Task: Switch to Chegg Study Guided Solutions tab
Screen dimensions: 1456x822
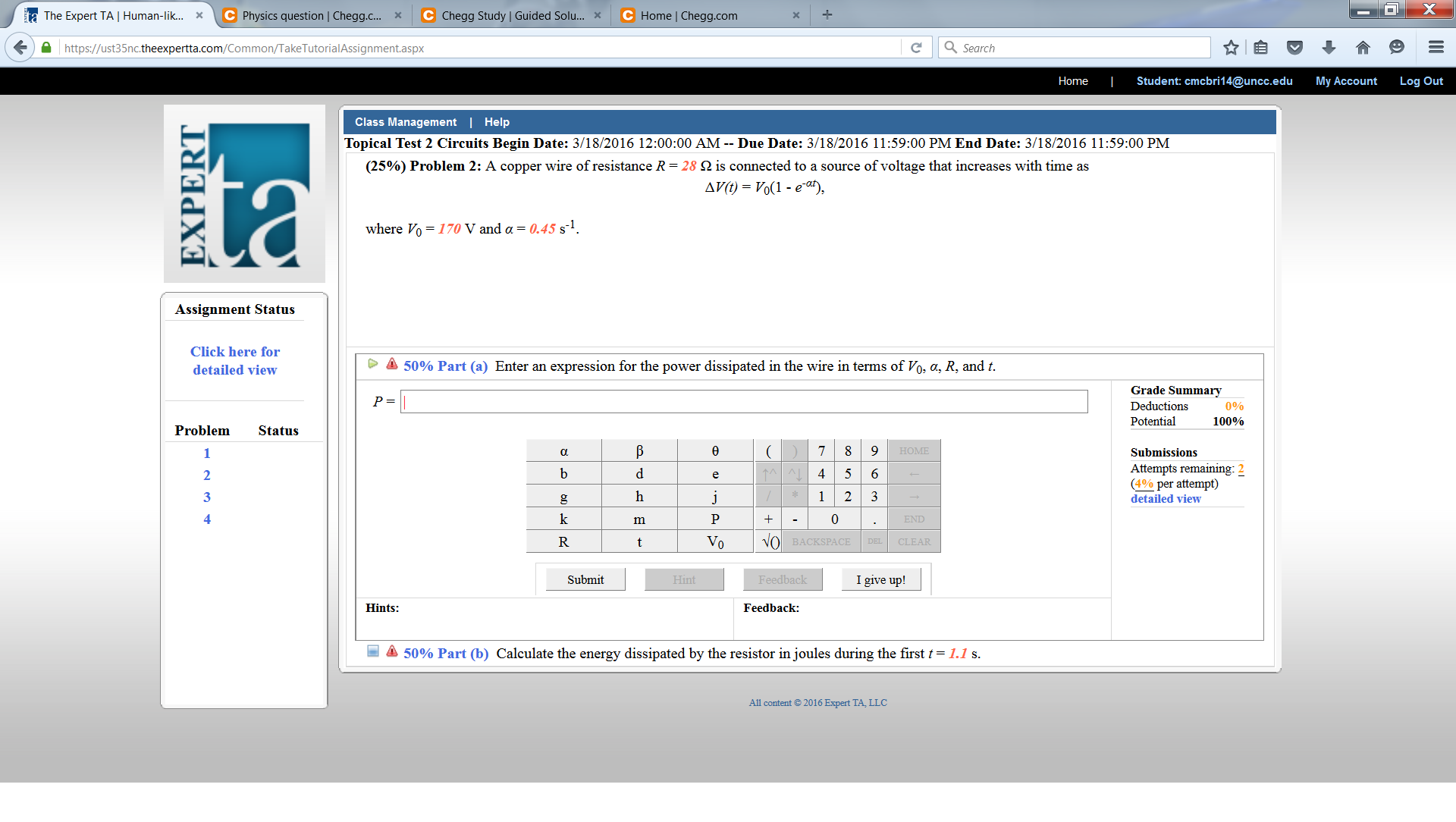Action: pyautogui.click(x=512, y=15)
